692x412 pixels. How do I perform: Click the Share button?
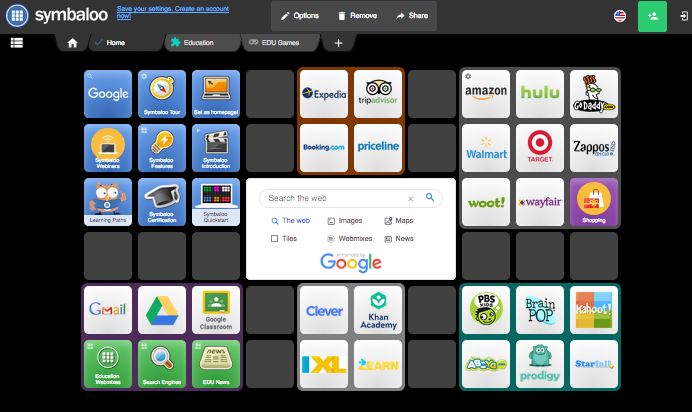[412, 16]
